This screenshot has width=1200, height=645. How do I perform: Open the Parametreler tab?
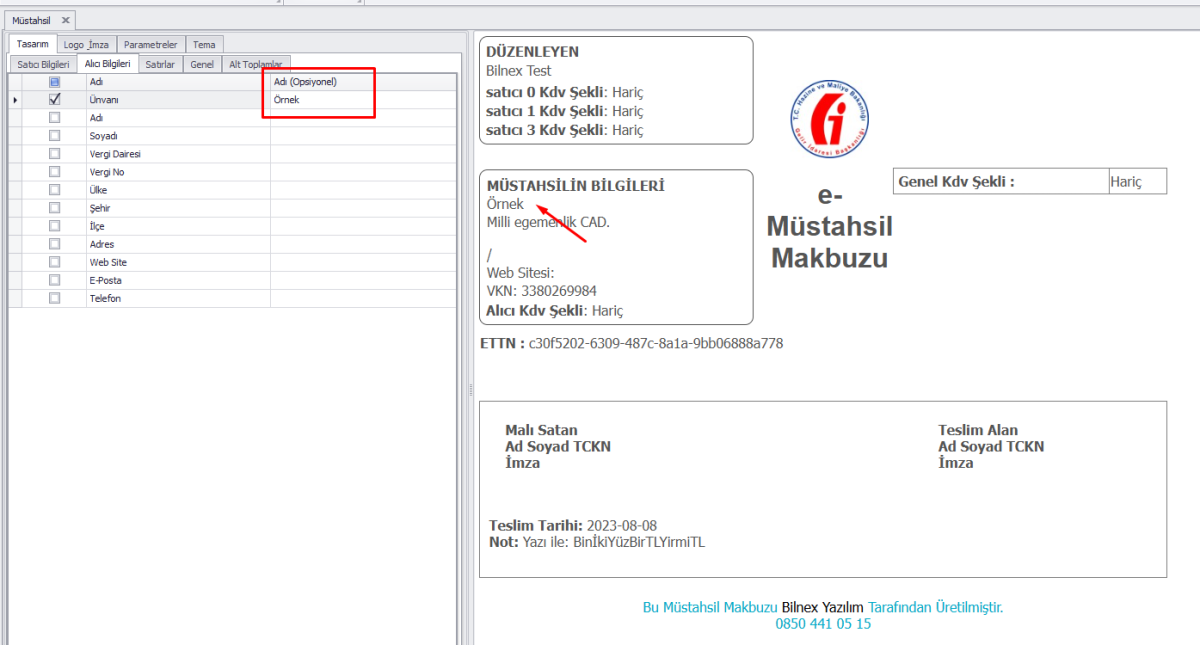150,44
